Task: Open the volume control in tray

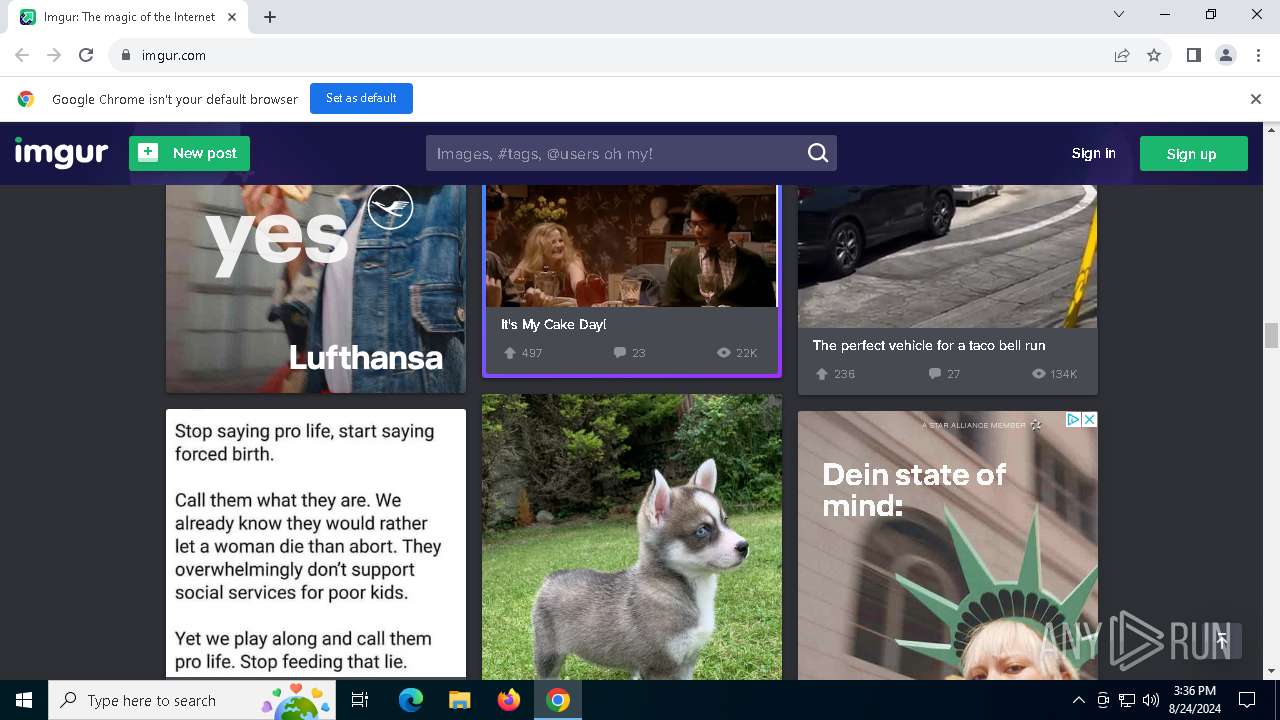Action: (x=1150, y=700)
